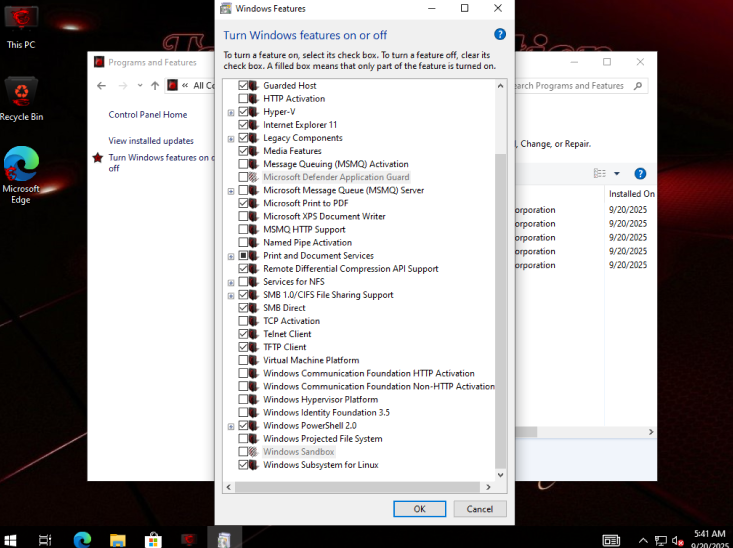Click the view options icon in Programs and Features

pos(600,173)
